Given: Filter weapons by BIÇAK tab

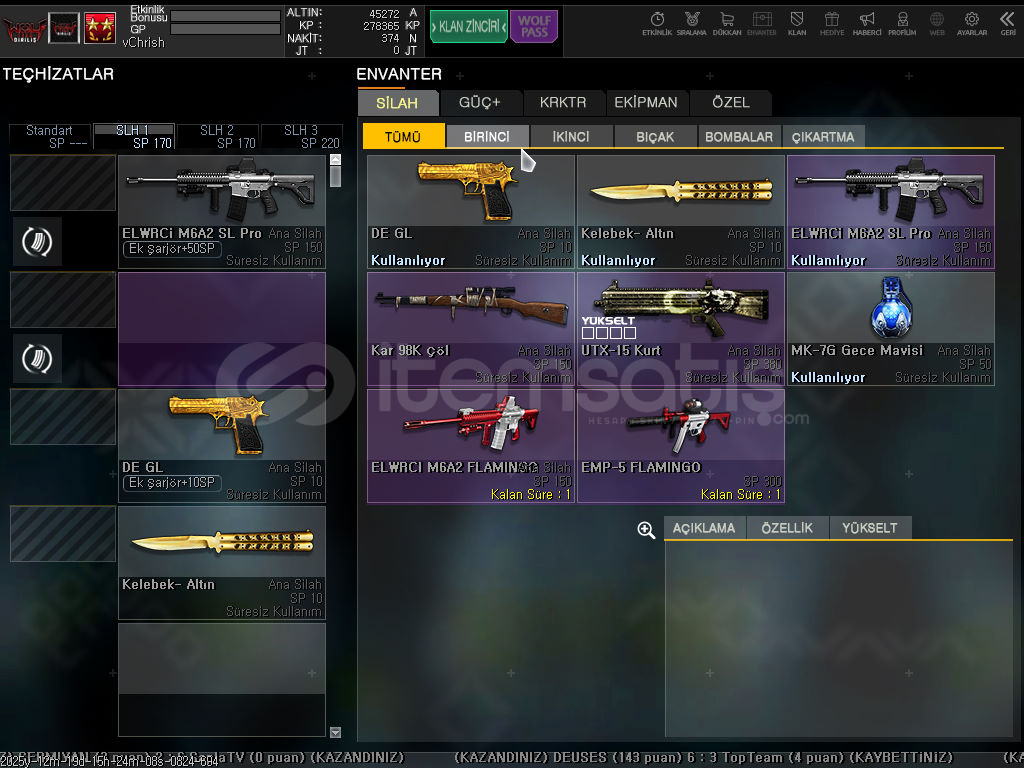Looking at the screenshot, I should (655, 137).
